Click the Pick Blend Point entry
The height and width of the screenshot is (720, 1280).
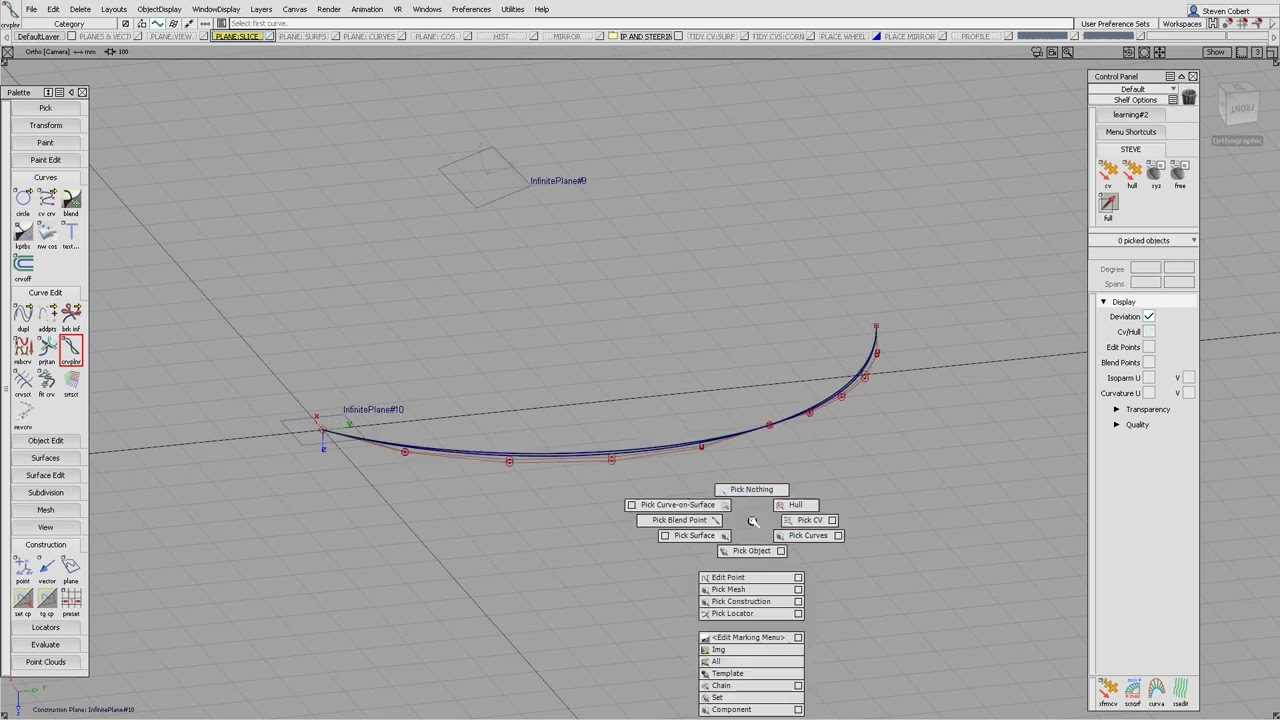pos(679,520)
